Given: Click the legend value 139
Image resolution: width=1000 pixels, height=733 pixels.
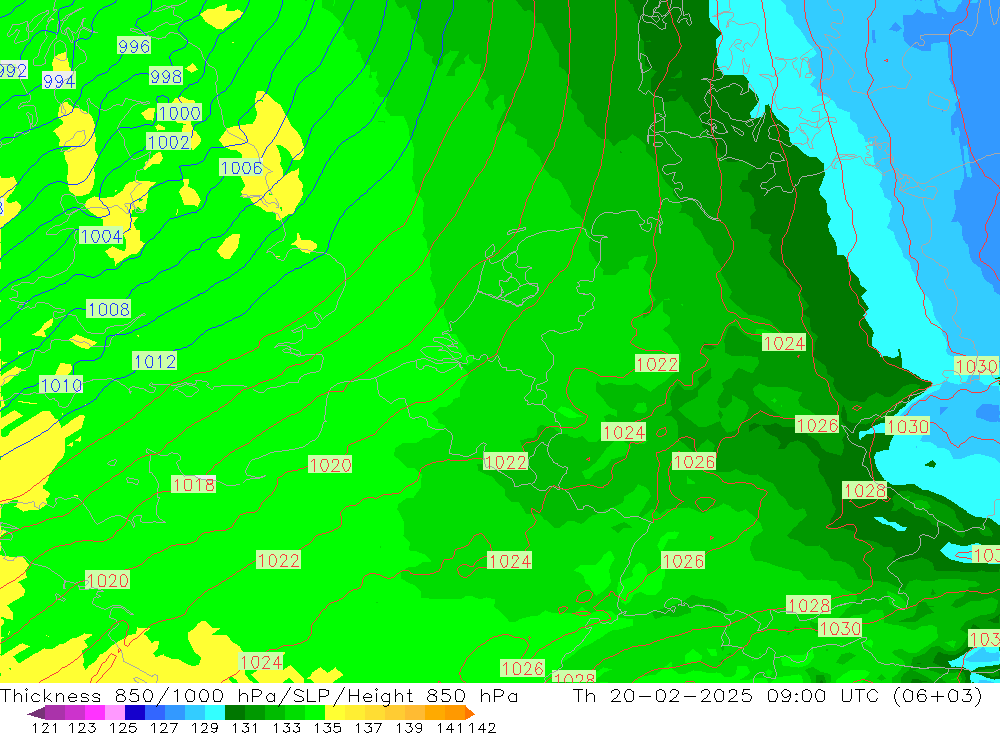Looking at the screenshot, I should click(x=409, y=727).
